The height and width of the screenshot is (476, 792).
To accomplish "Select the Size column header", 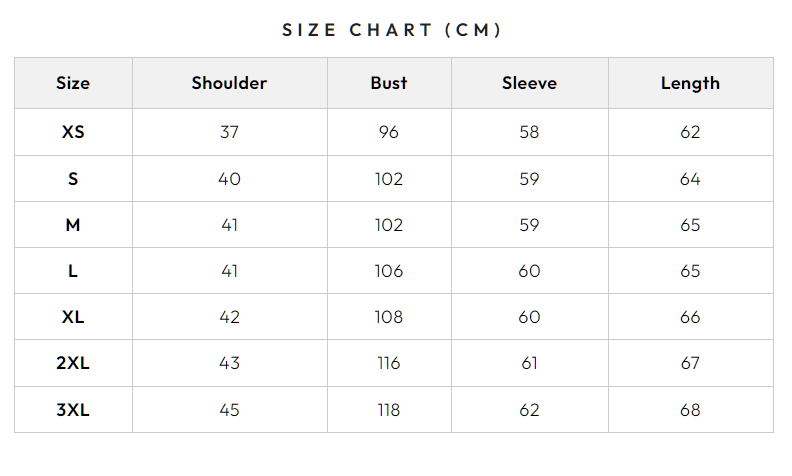I will coord(73,83).
